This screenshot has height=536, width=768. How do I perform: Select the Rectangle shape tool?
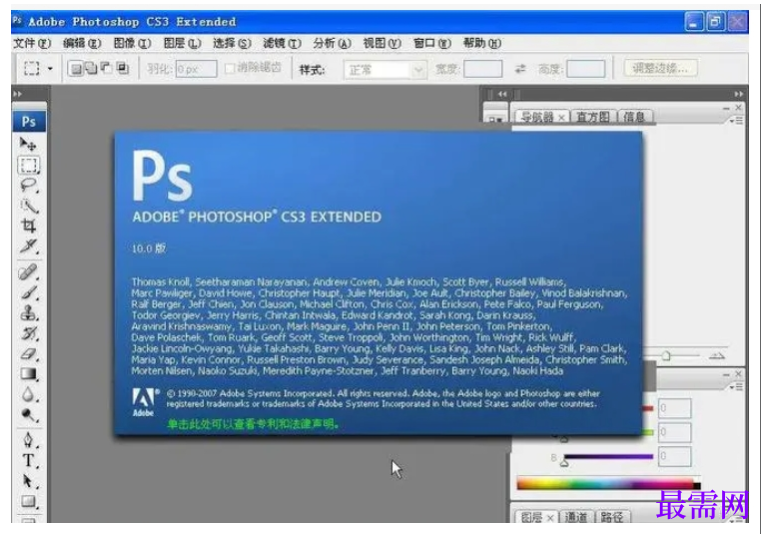[28, 501]
